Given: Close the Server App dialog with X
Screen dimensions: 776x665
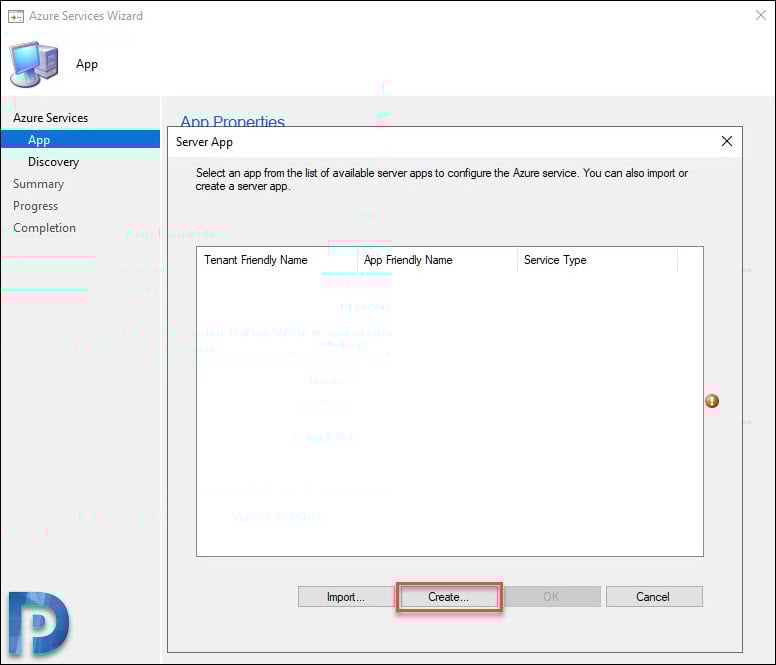Looking at the screenshot, I should (x=727, y=142).
